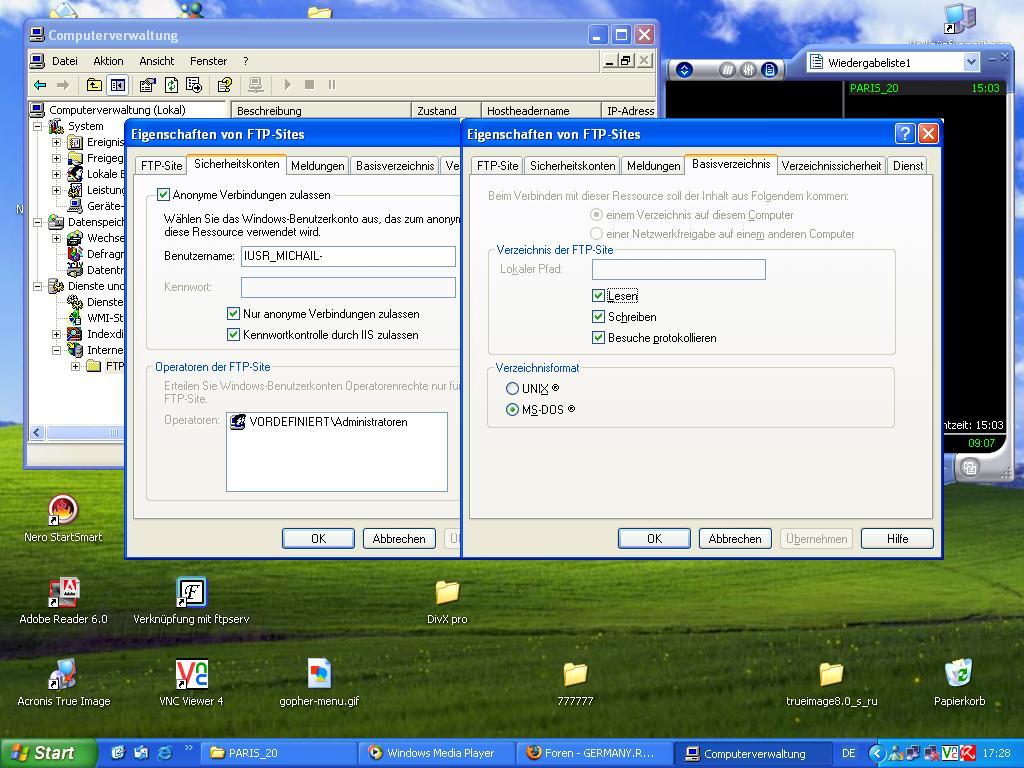Click the help icon in Computerverwaltung toolbar

point(225,85)
